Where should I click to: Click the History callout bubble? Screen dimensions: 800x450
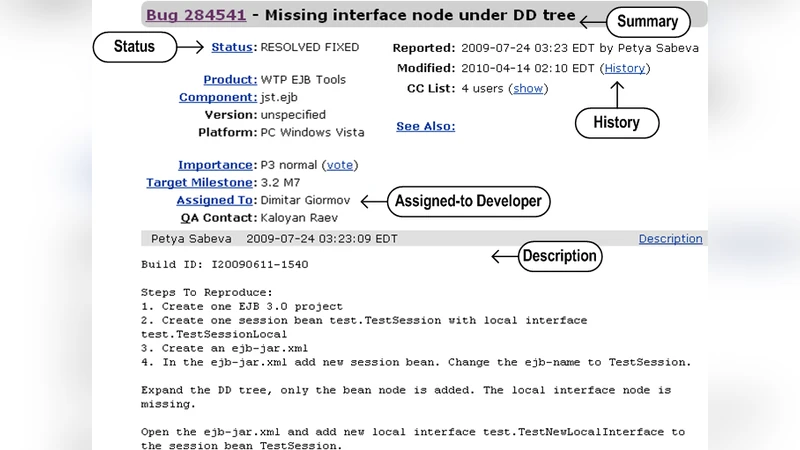(616, 122)
